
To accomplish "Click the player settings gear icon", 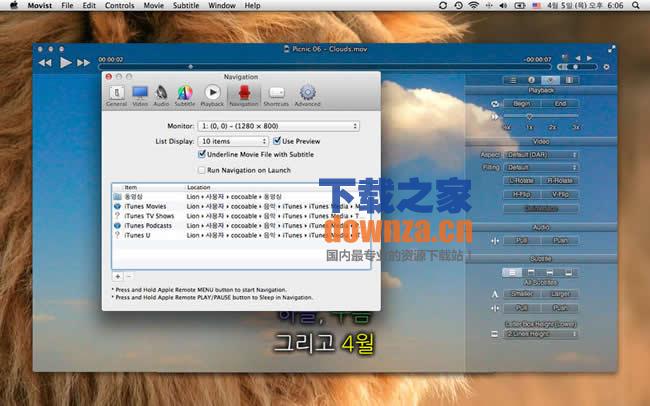I will [606, 67].
